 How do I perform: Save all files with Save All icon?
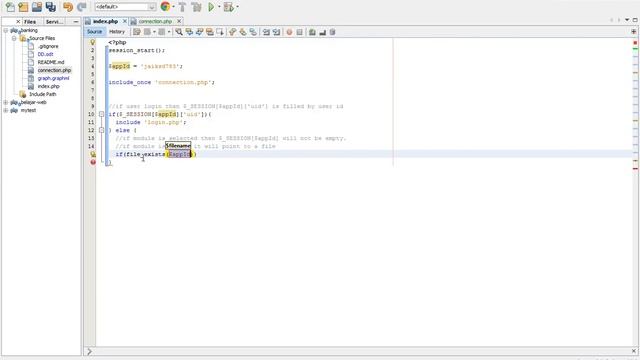(x=51, y=7)
